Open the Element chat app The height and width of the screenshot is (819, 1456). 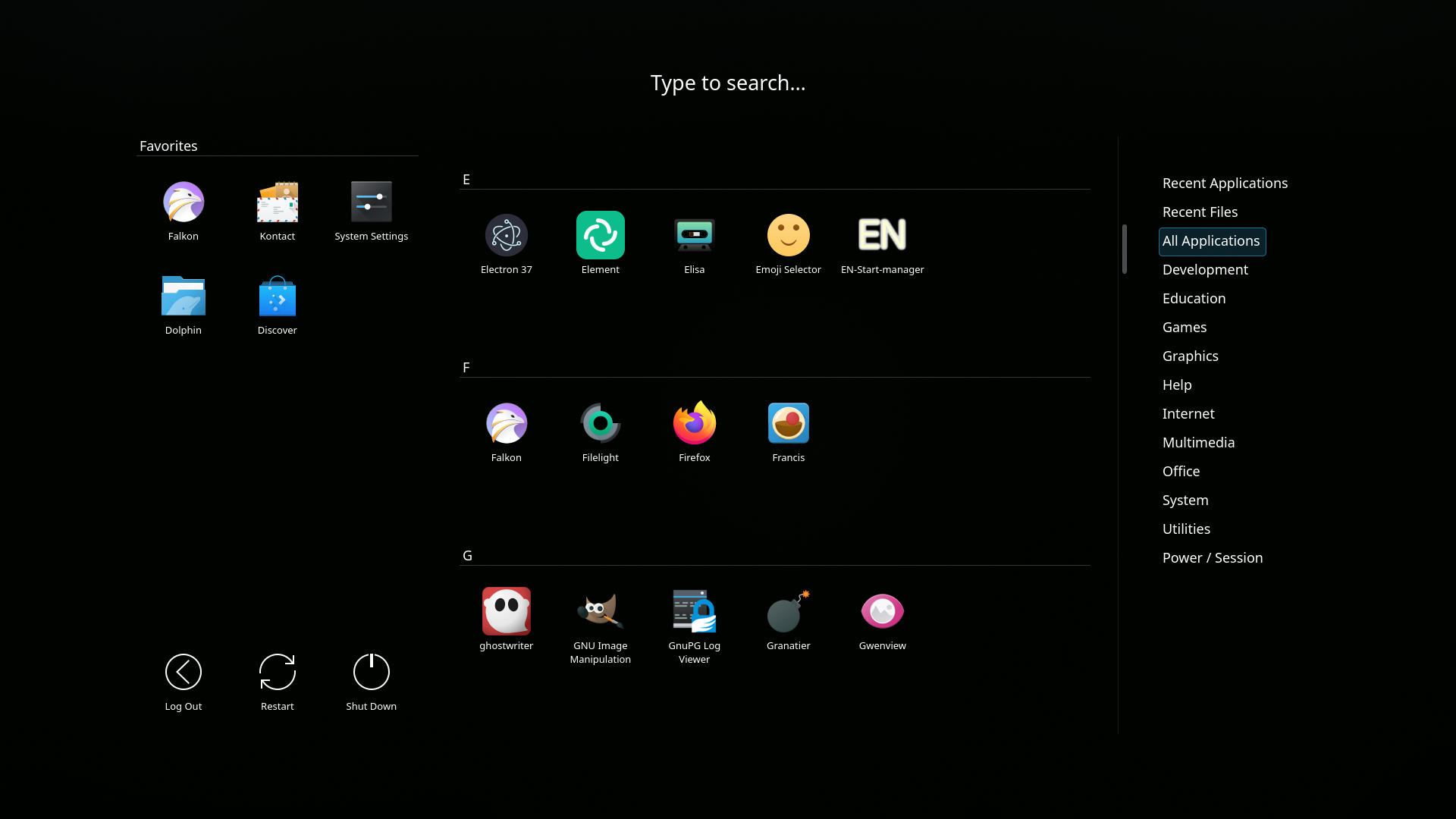600,243
